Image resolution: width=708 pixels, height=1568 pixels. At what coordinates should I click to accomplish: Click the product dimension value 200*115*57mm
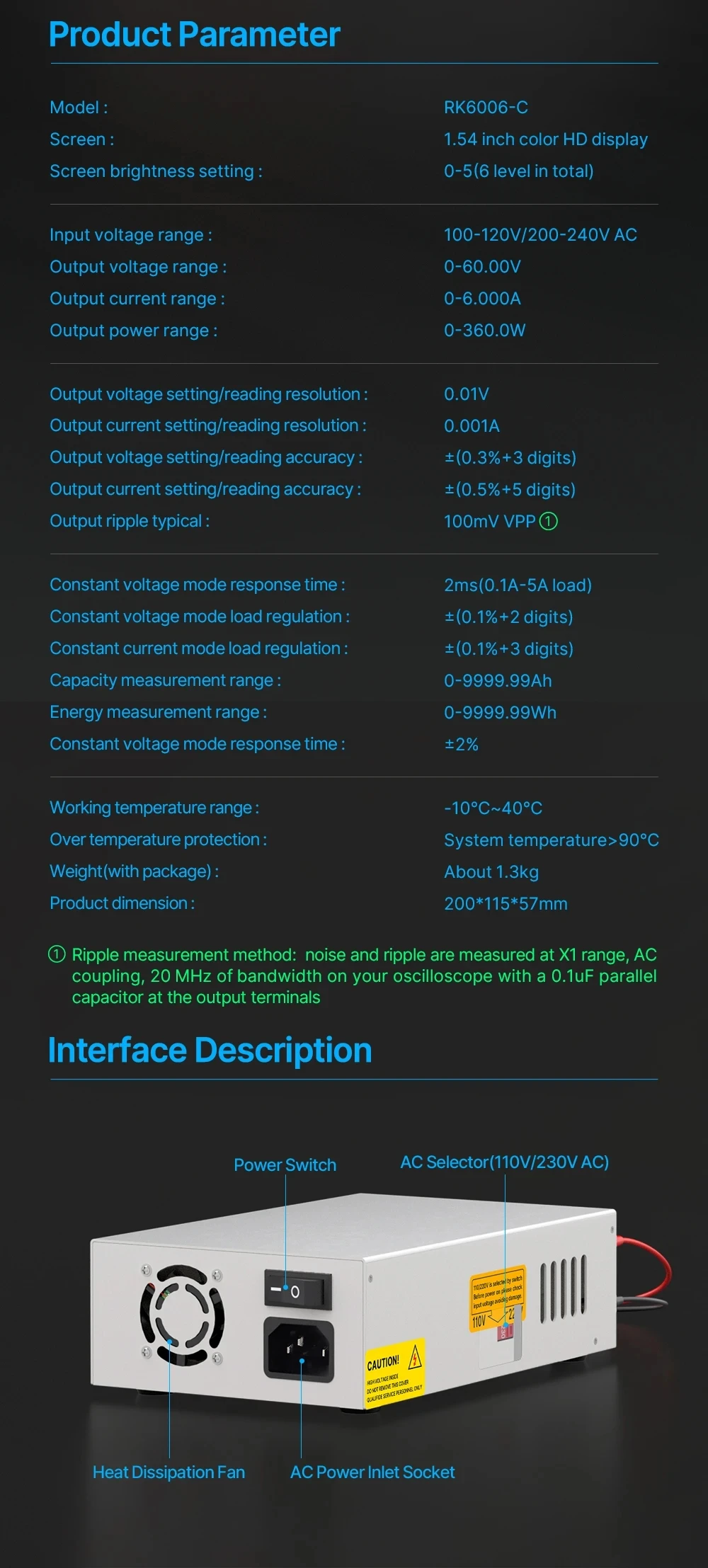point(506,904)
